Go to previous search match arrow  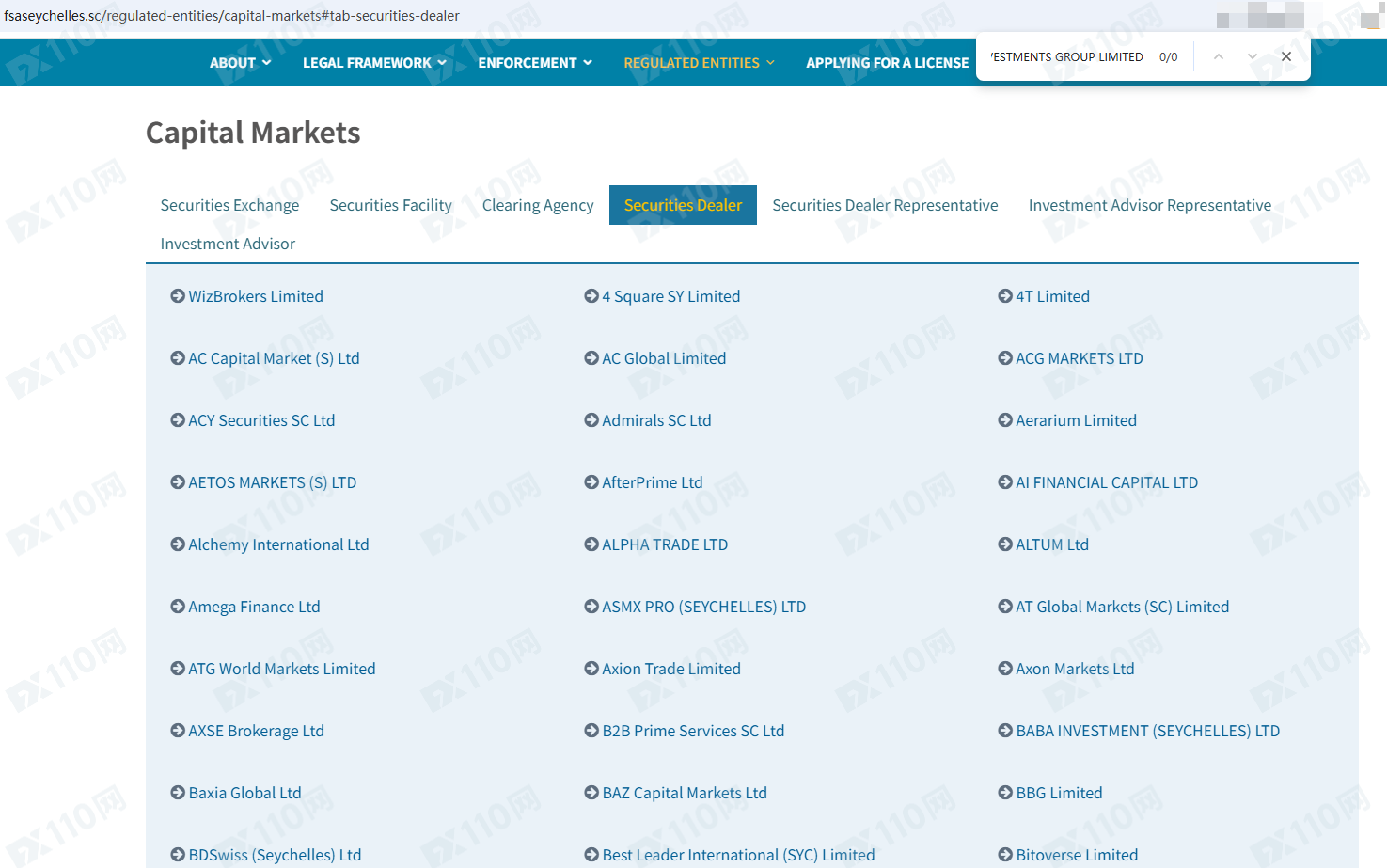pyautogui.click(x=1218, y=56)
